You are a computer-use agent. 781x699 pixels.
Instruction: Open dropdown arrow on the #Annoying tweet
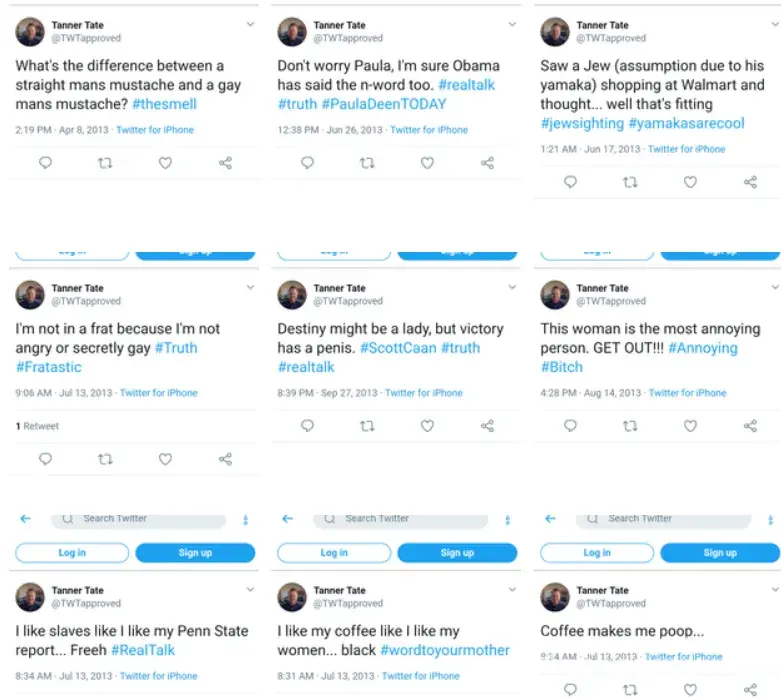point(773,287)
